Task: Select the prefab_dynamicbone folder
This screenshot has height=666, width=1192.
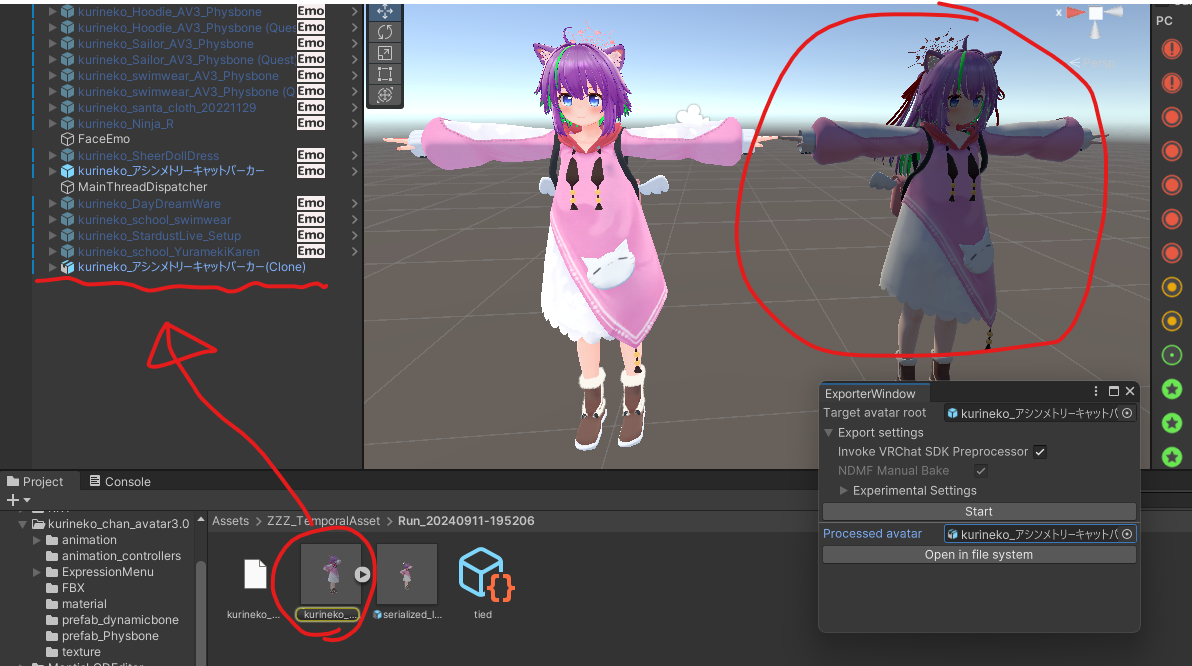Action: tap(120, 620)
